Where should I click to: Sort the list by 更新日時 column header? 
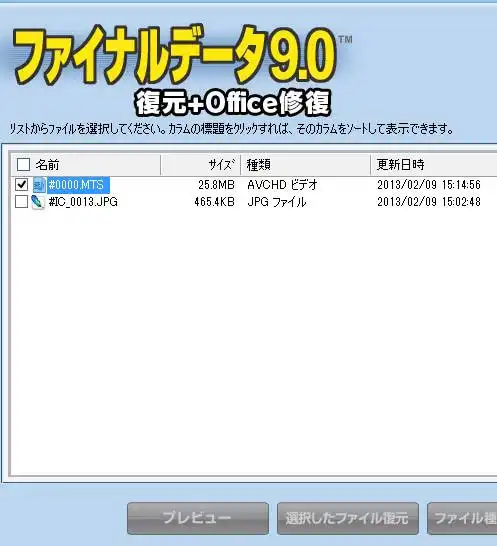434,165
